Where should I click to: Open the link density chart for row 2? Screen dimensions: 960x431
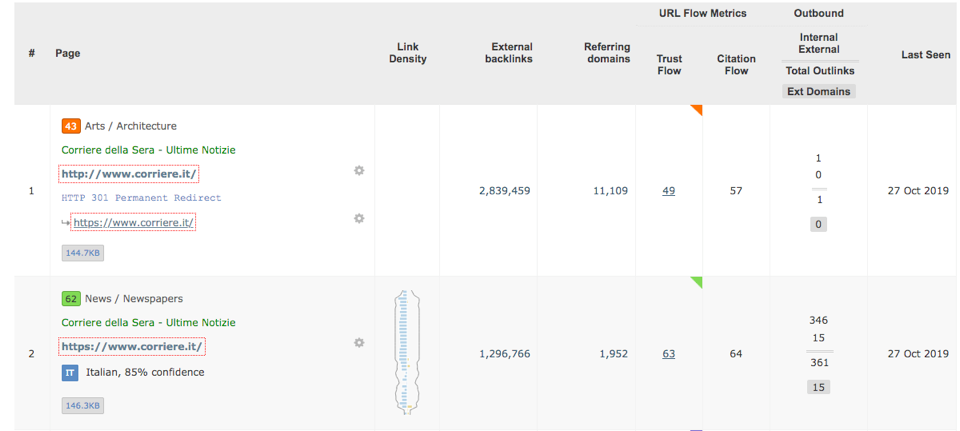[406, 353]
